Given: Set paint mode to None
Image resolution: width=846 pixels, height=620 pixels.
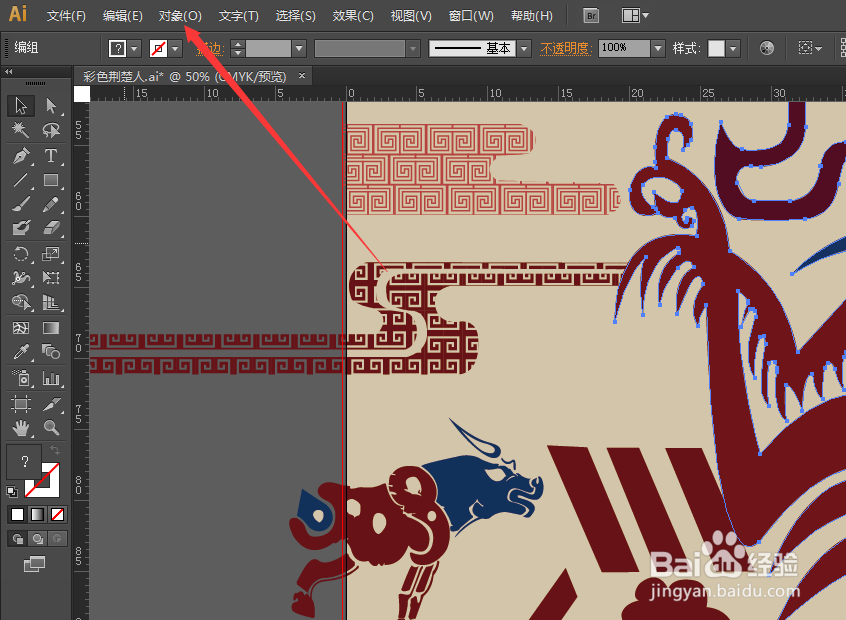Looking at the screenshot, I should [x=57, y=515].
